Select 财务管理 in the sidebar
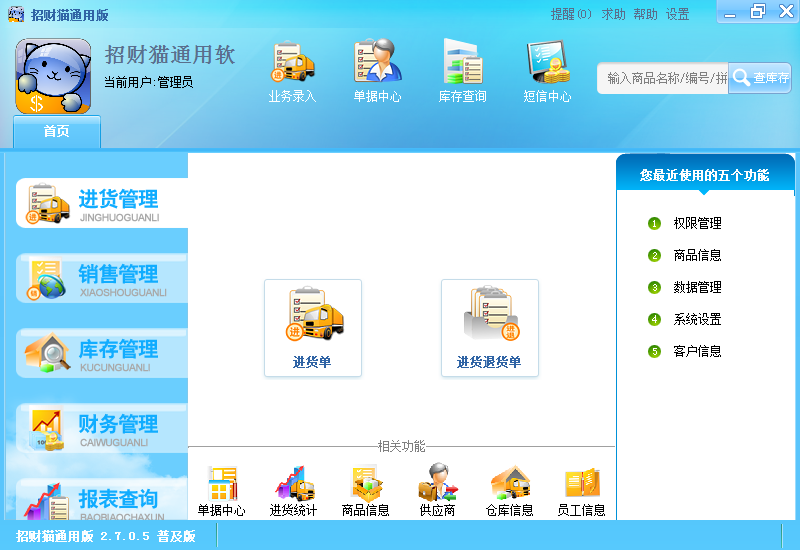Viewport: 800px width, 550px height. pos(102,428)
